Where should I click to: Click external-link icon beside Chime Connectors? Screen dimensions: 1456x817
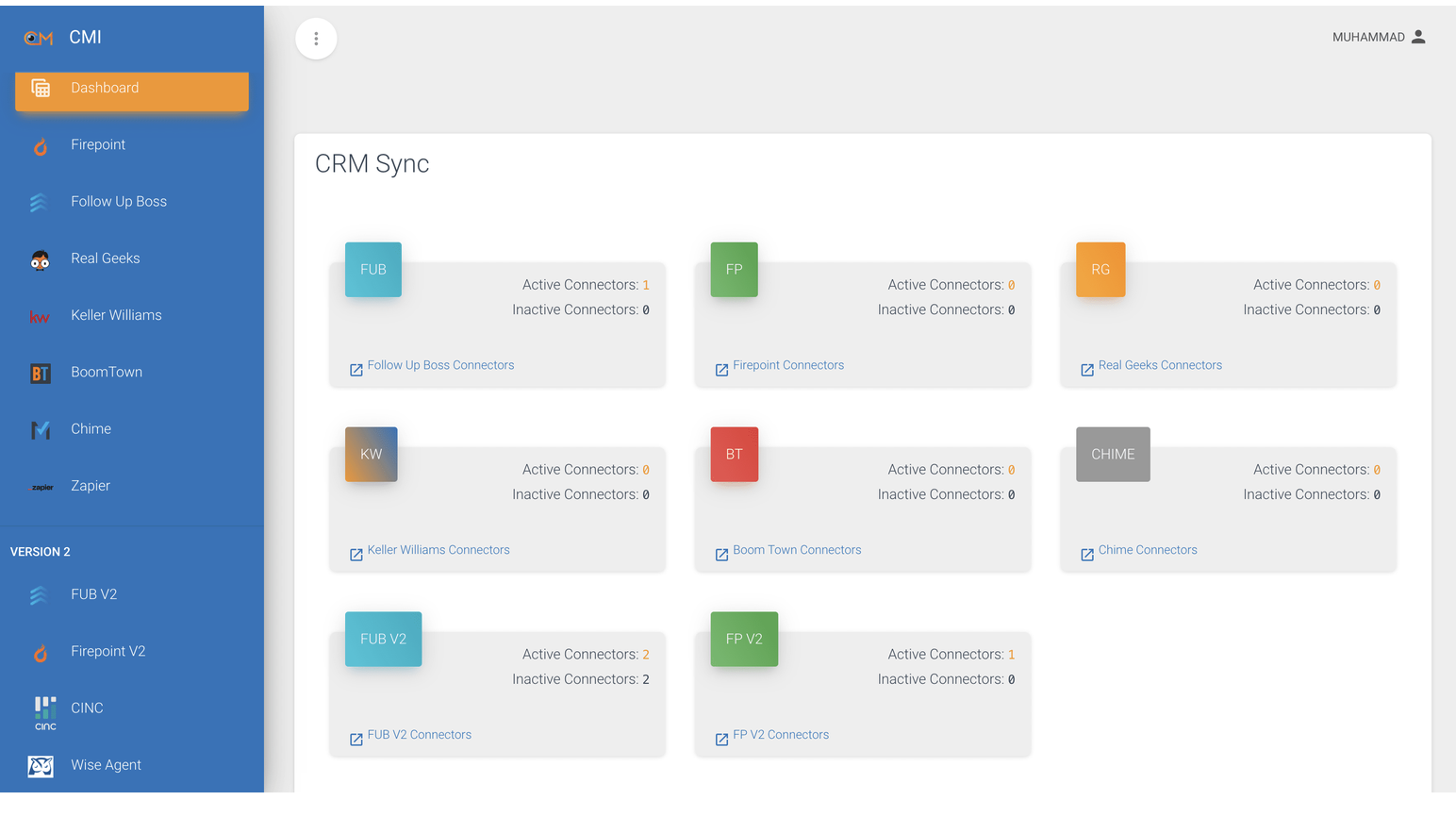pyautogui.click(x=1087, y=555)
